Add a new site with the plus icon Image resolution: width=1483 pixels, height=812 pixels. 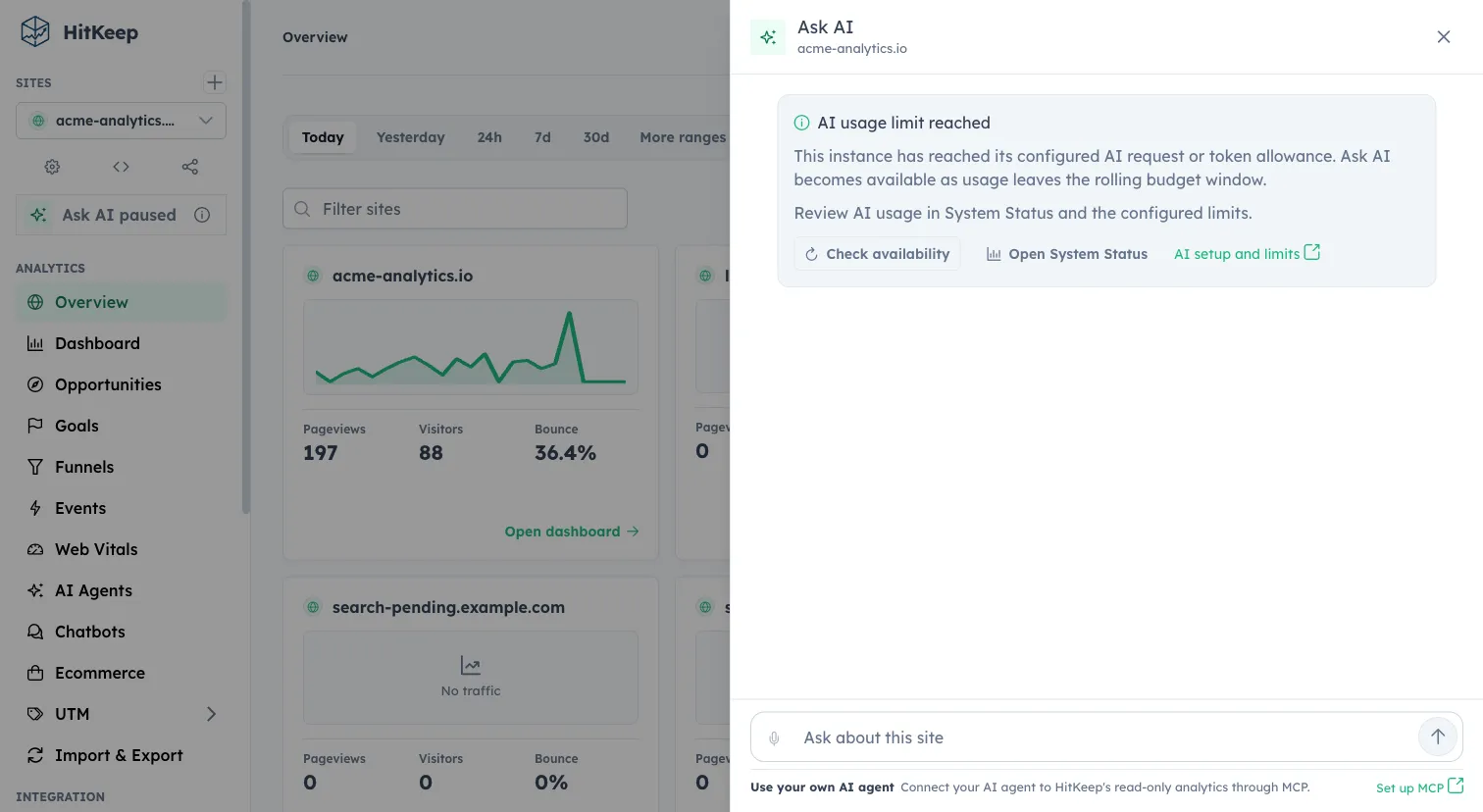[x=215, y=82]
